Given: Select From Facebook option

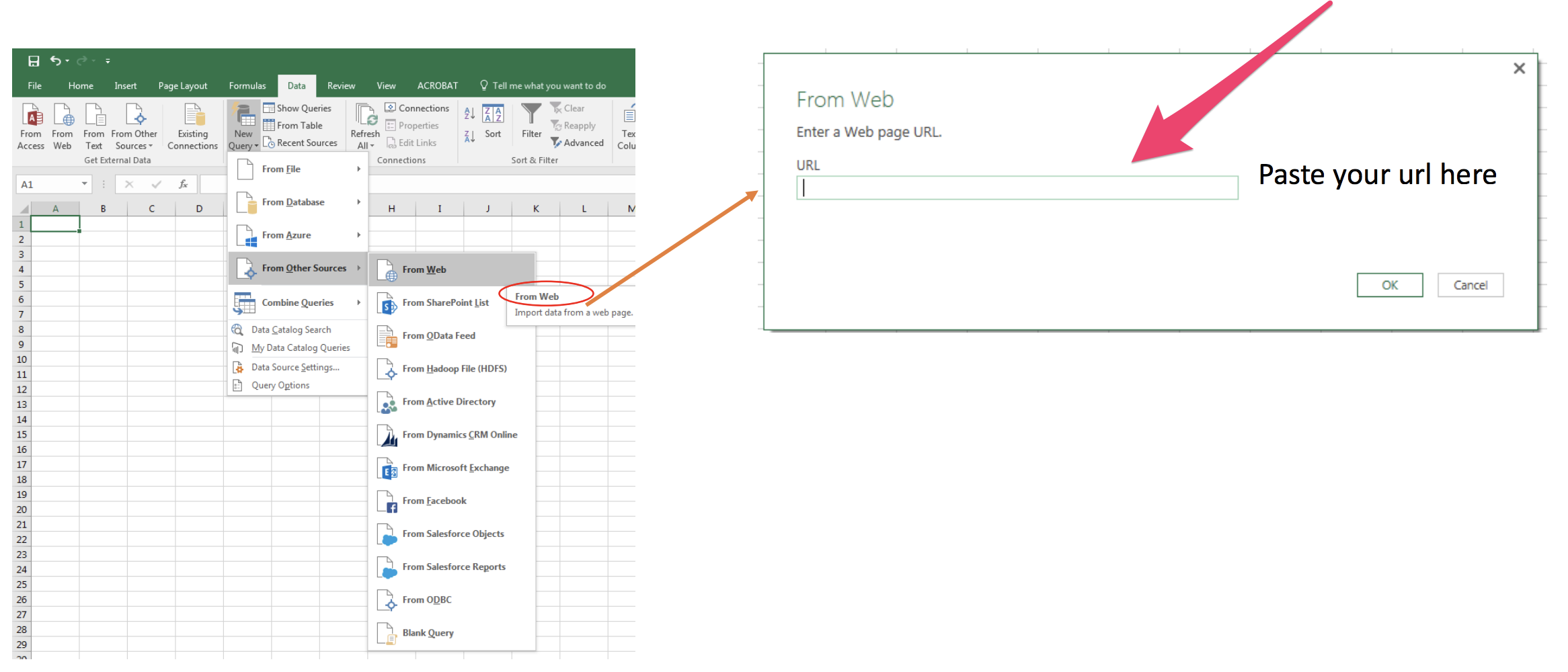Looking at the screenshot, I should (x=452, y=501).
